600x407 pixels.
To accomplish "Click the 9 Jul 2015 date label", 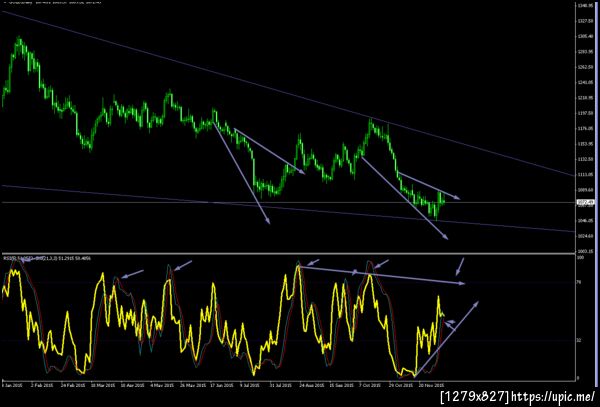I will [251, 385].
